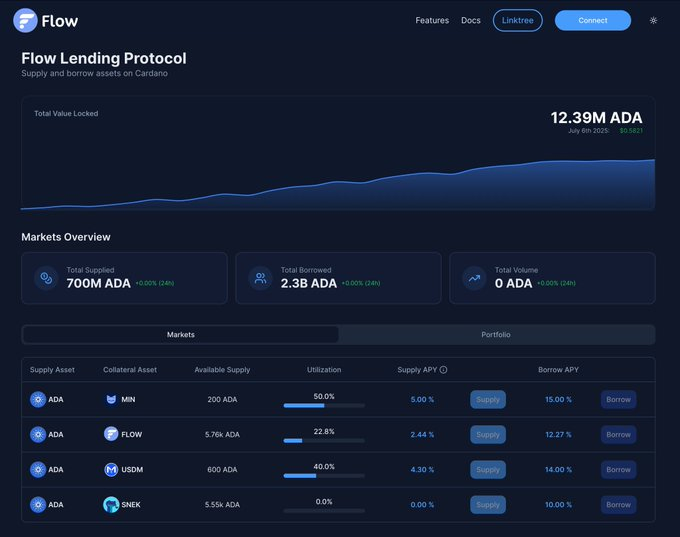Click the Utilization column header
Viewport: 680px width, 537px height.
click(x=324, y=370)
